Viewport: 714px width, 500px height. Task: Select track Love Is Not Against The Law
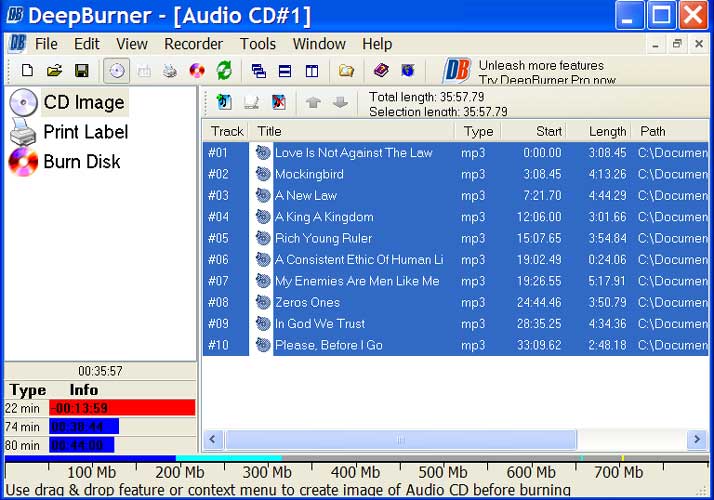click(x=455, y=153)
